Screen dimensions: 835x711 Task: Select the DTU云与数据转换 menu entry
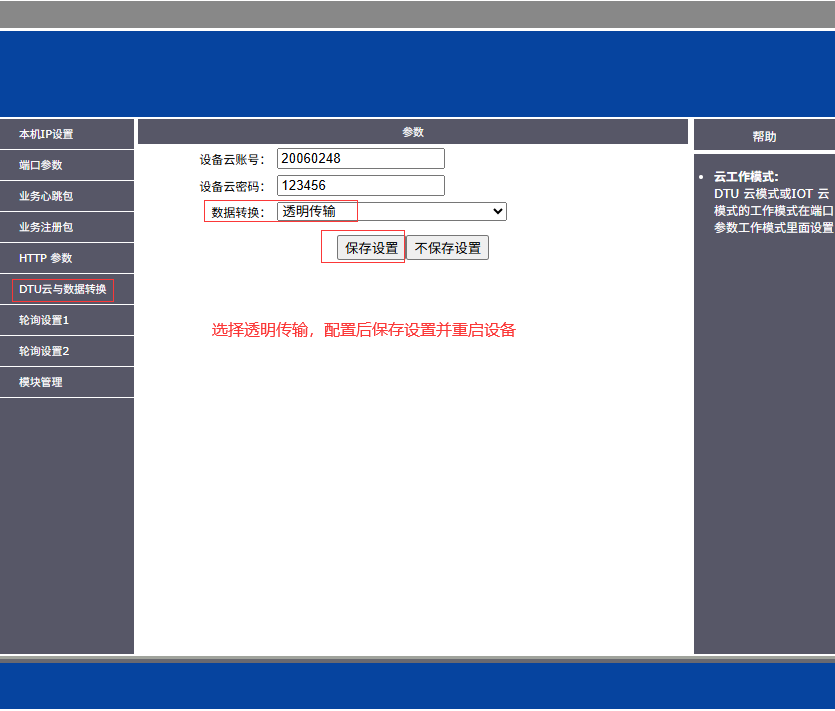[62, 289]
